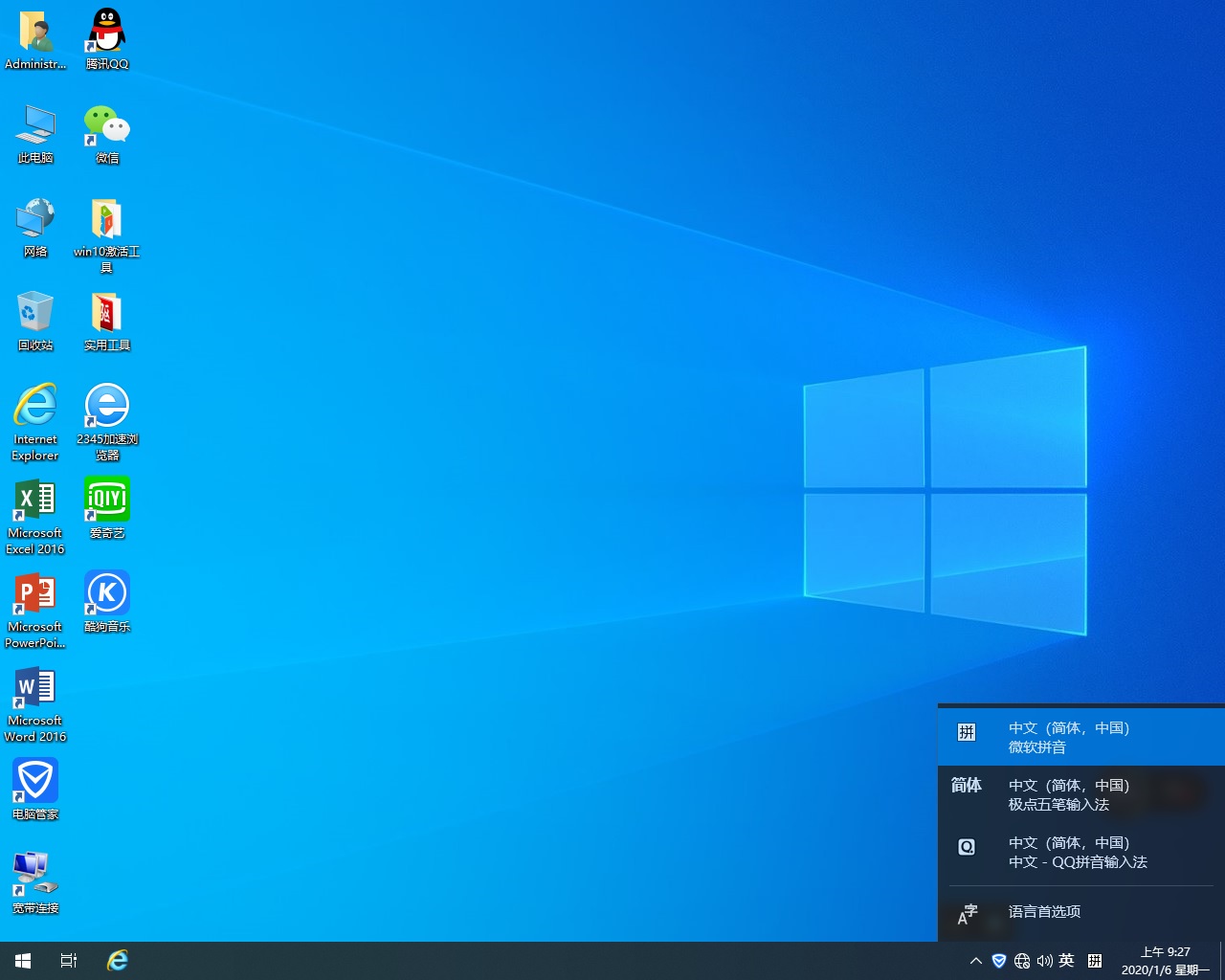Open Task View from the taskbar

pyautogui.click(x=69, y=961)
